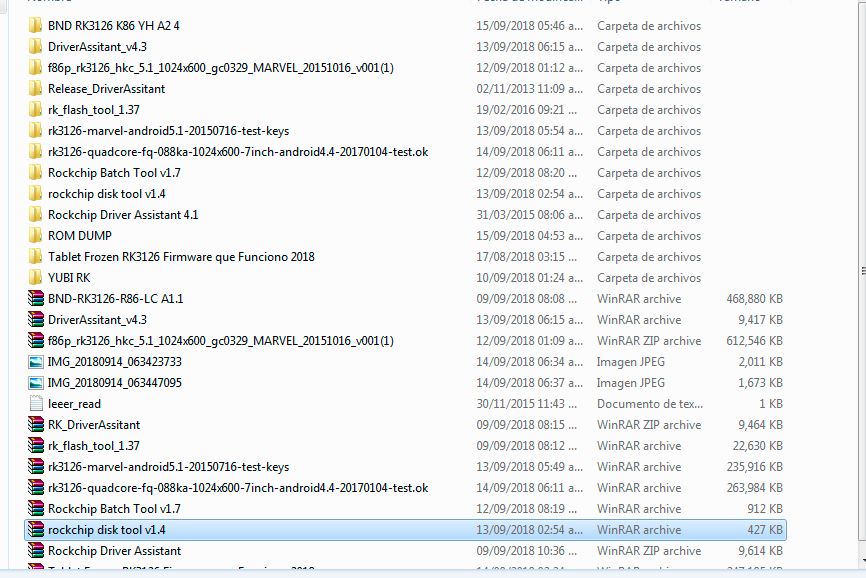Select the f86p_rk3126_hkc_5.1 folder name

pos(221,68)
